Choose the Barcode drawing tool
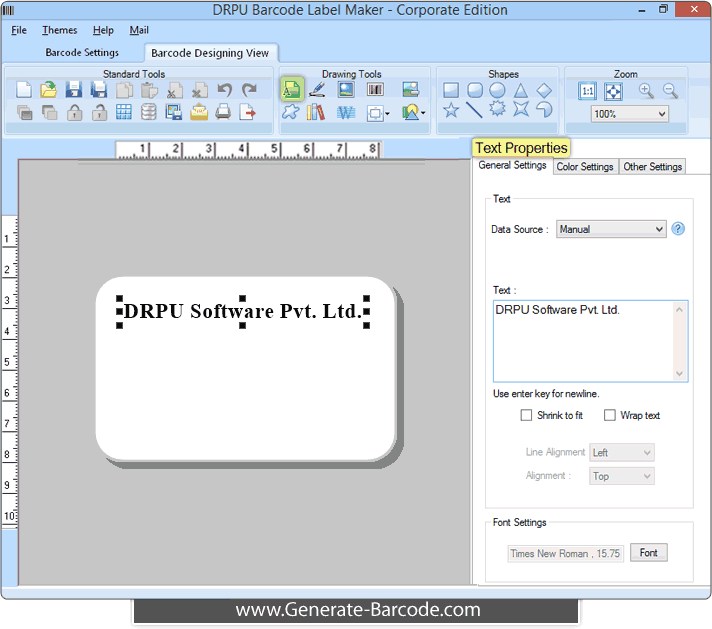Viewport: 712px width, 629px height. pos(375,90)
